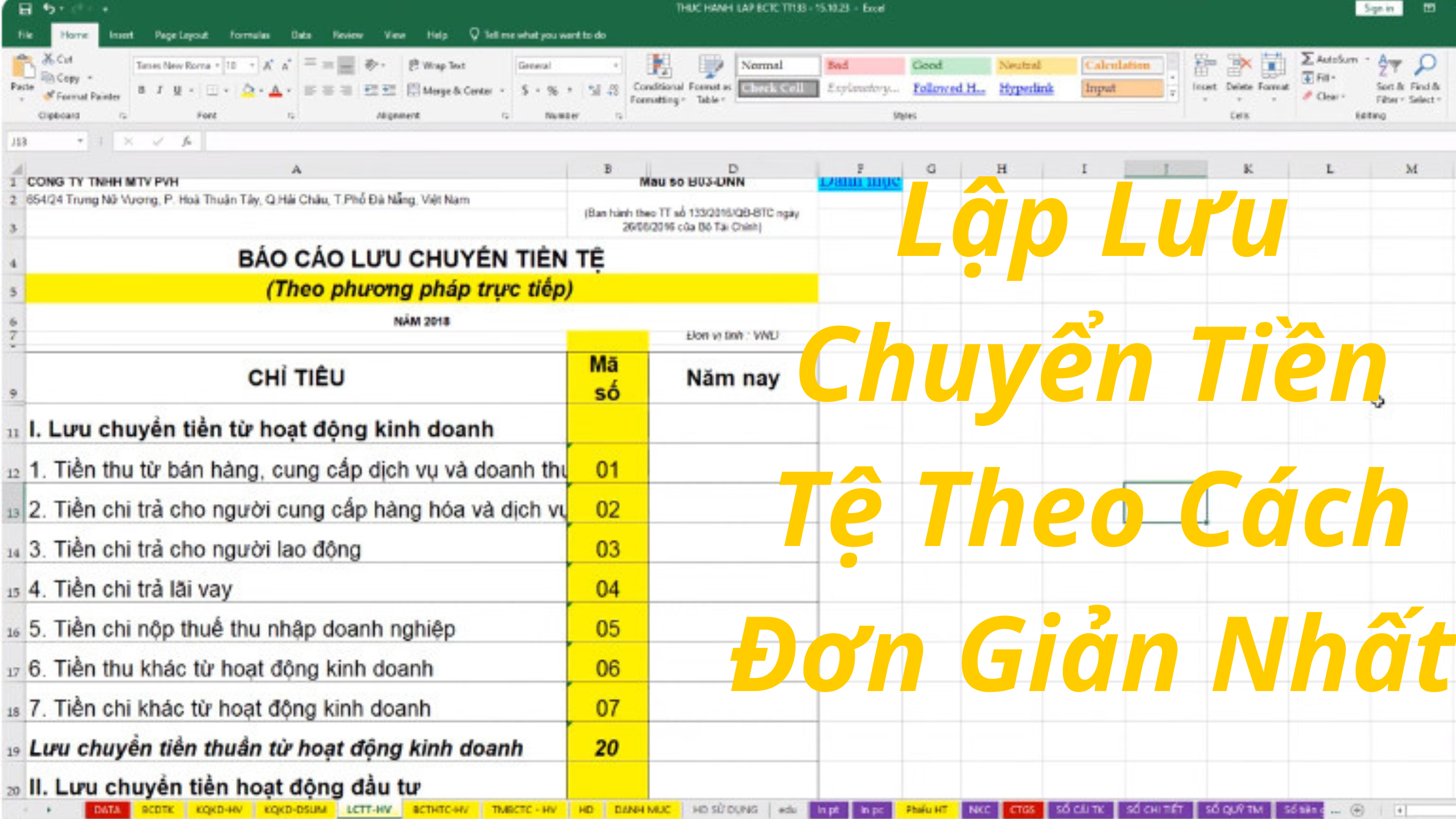The height and width of the screenshot is (819, 1456).
Task: Apply the Check Cell style
Action: click(x=777, y=88)
